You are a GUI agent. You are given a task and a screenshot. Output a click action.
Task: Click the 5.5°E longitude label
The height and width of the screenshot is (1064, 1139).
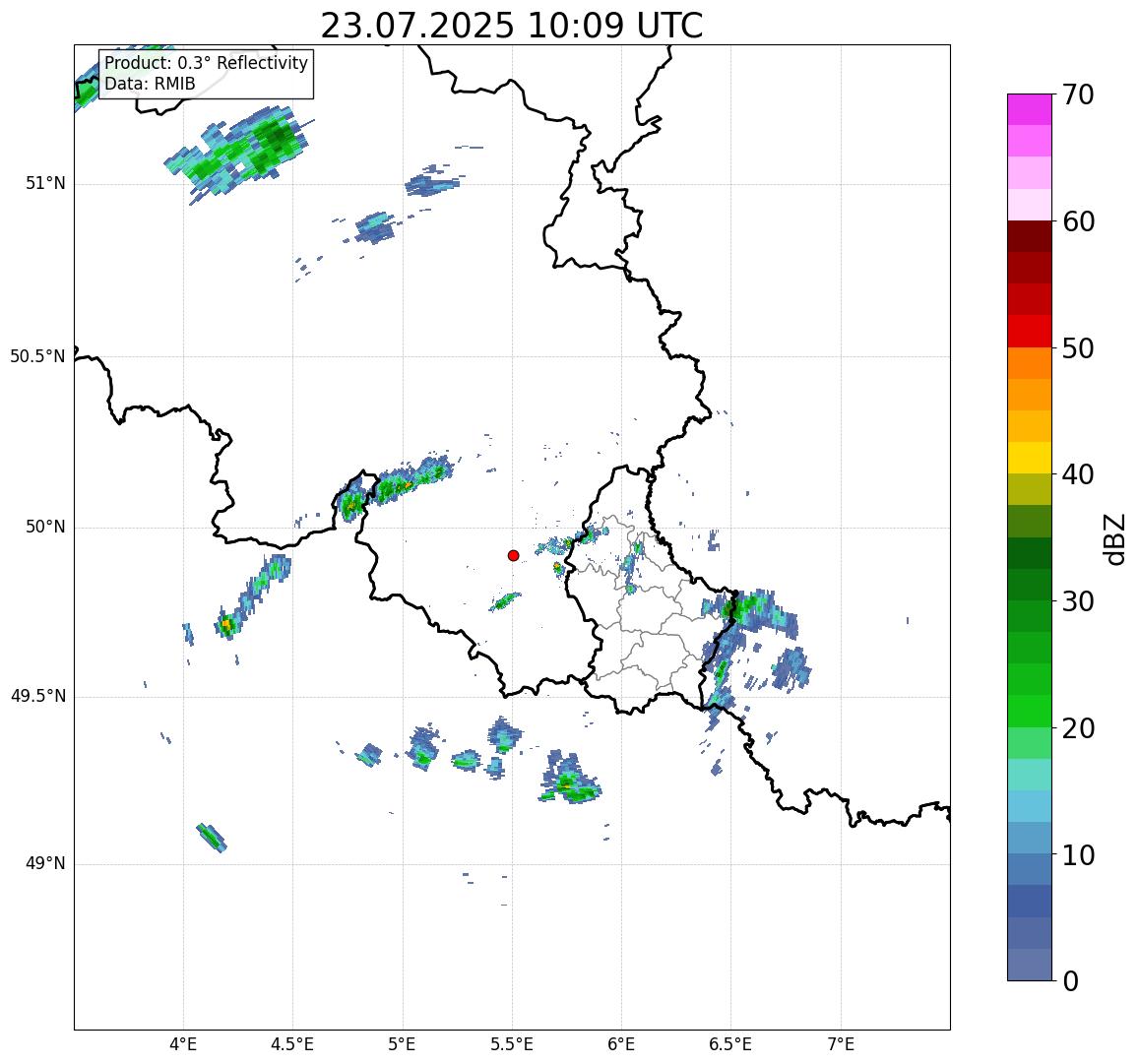click(511, 1045)
